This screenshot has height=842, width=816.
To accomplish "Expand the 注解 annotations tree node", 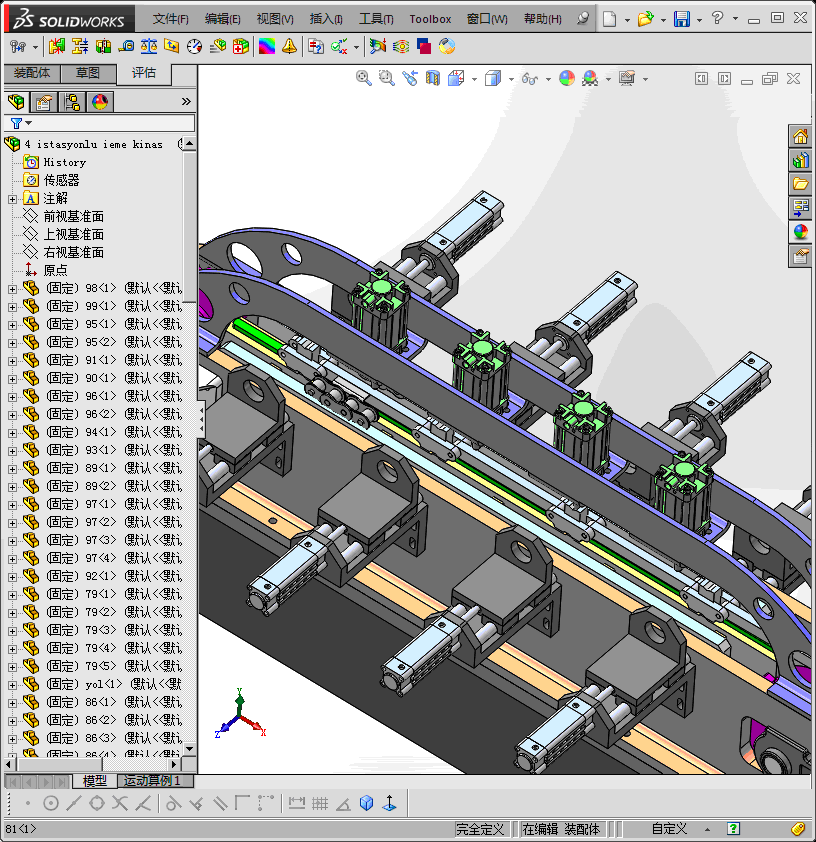I will [13, 199].
